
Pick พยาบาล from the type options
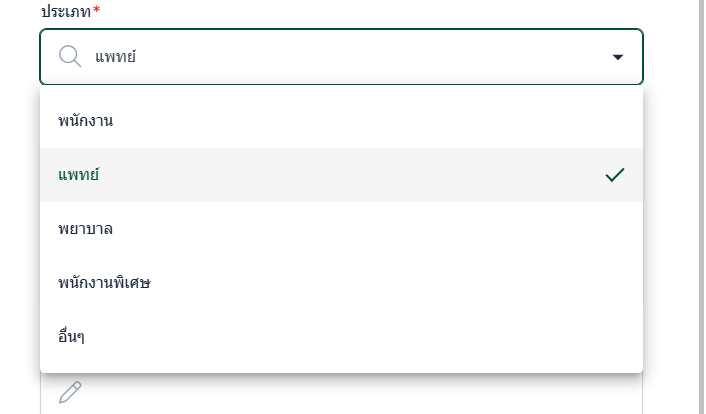(85, 229)
